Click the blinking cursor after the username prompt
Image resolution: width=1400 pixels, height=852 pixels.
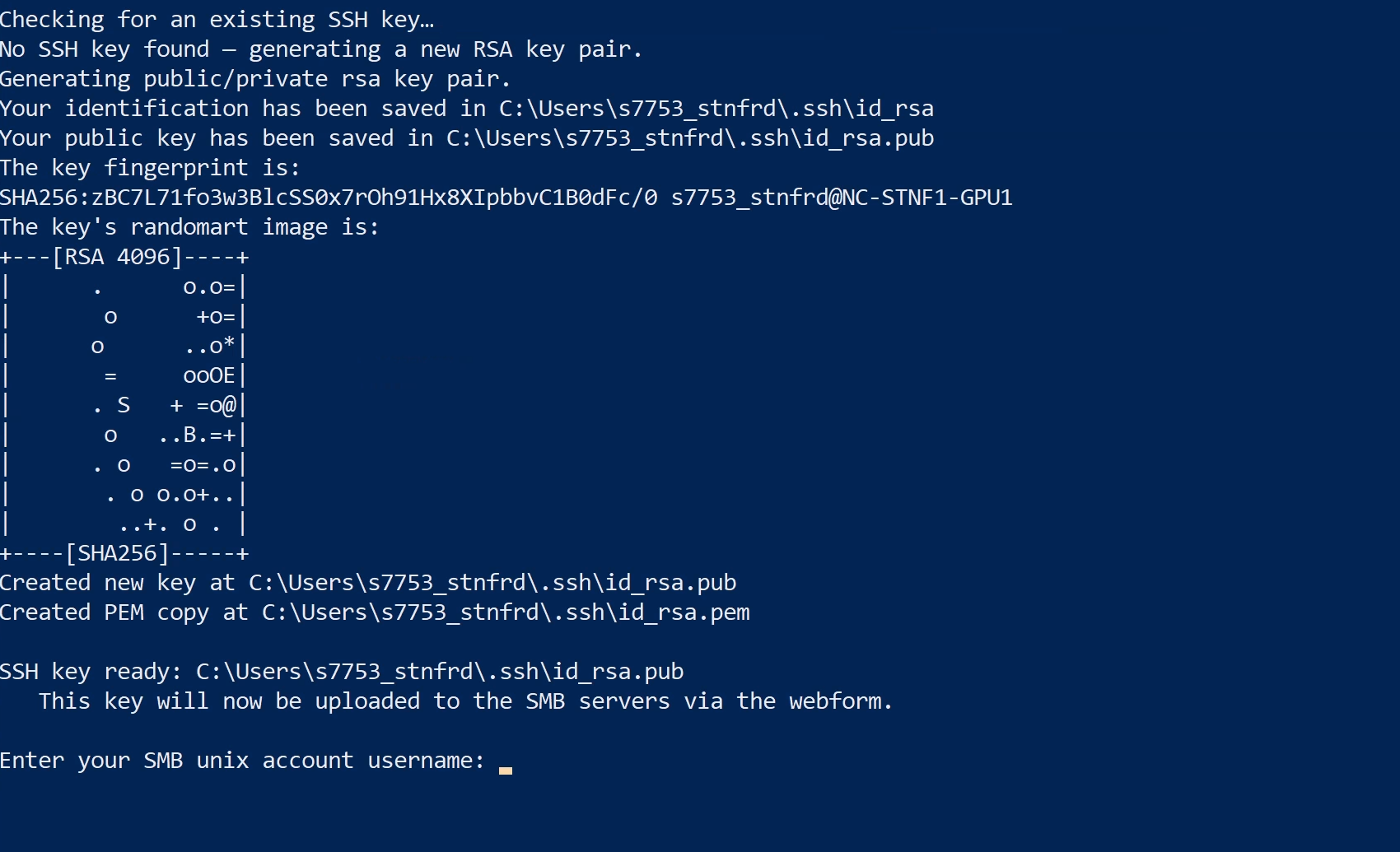(x=505, y=769)
